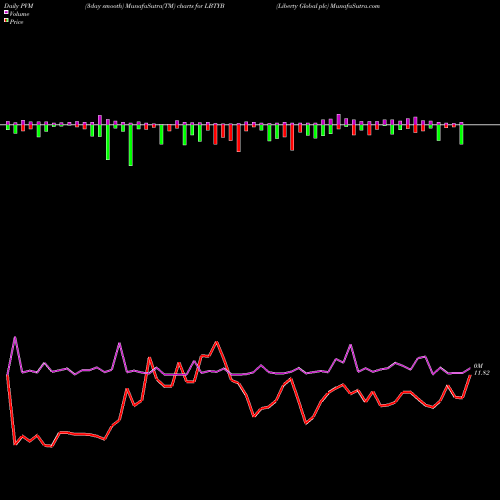Click the '0M' volume value label
Image resolution: width=500 pixels, height=500 pixels.
(x=478, y=366)
